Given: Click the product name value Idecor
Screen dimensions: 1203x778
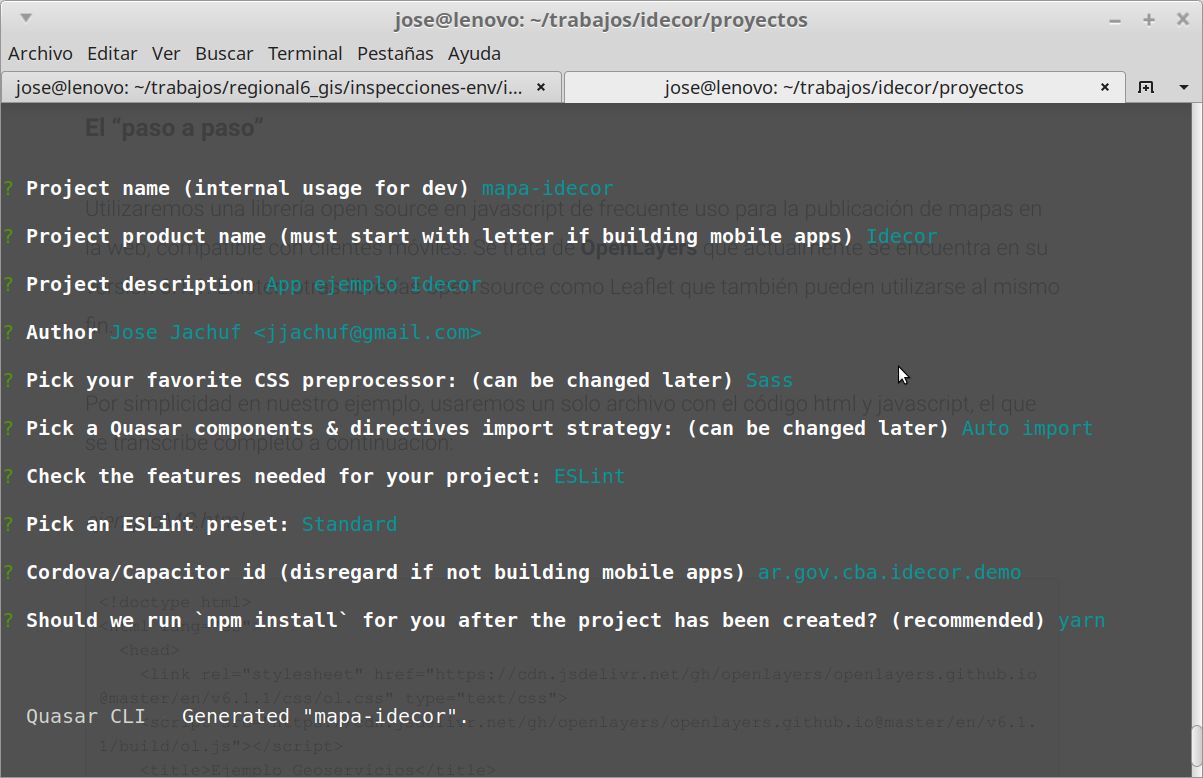Looking at the screenshot, I should point(902,236).
